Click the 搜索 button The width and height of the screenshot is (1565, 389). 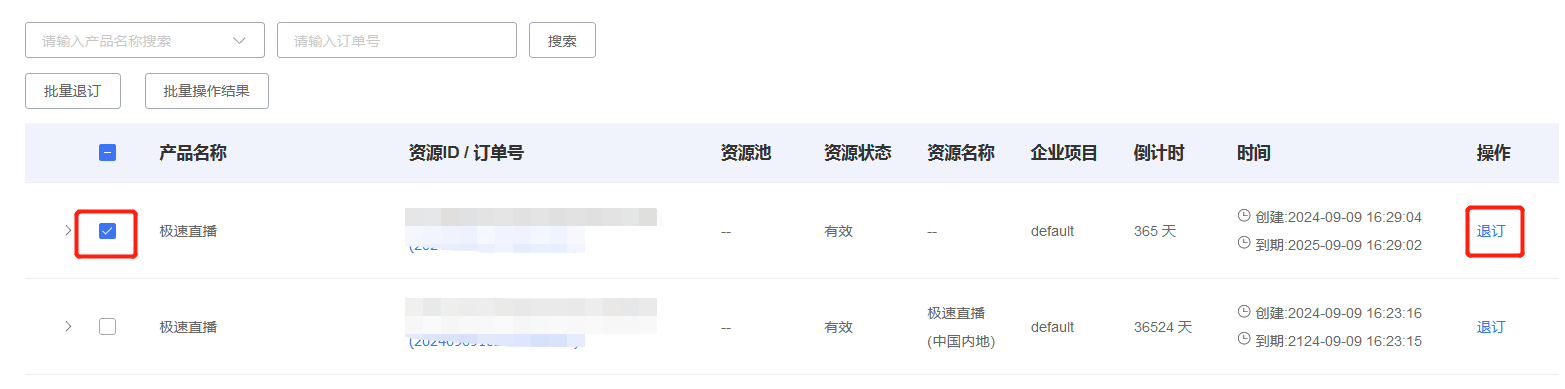coord(562,40)
